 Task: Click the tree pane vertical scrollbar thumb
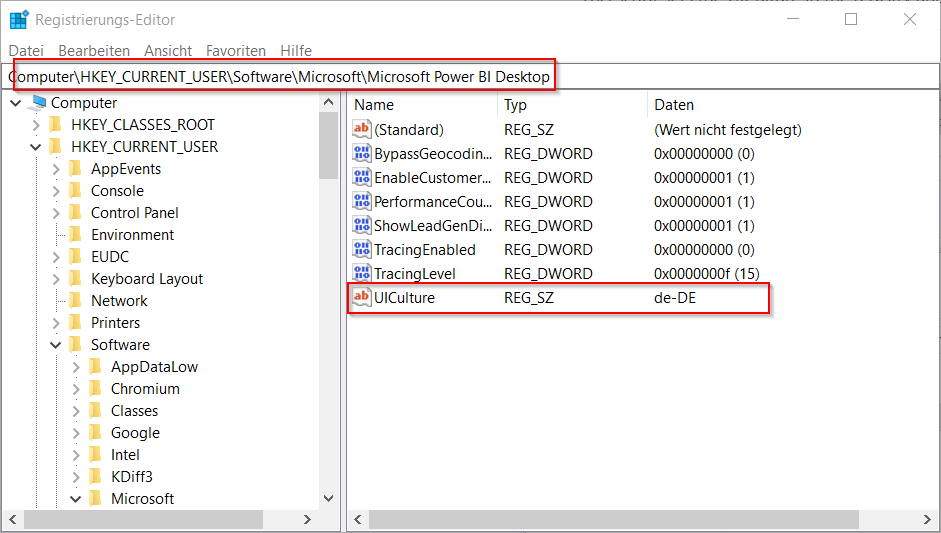pyautogui.click(x=328, y=145)
